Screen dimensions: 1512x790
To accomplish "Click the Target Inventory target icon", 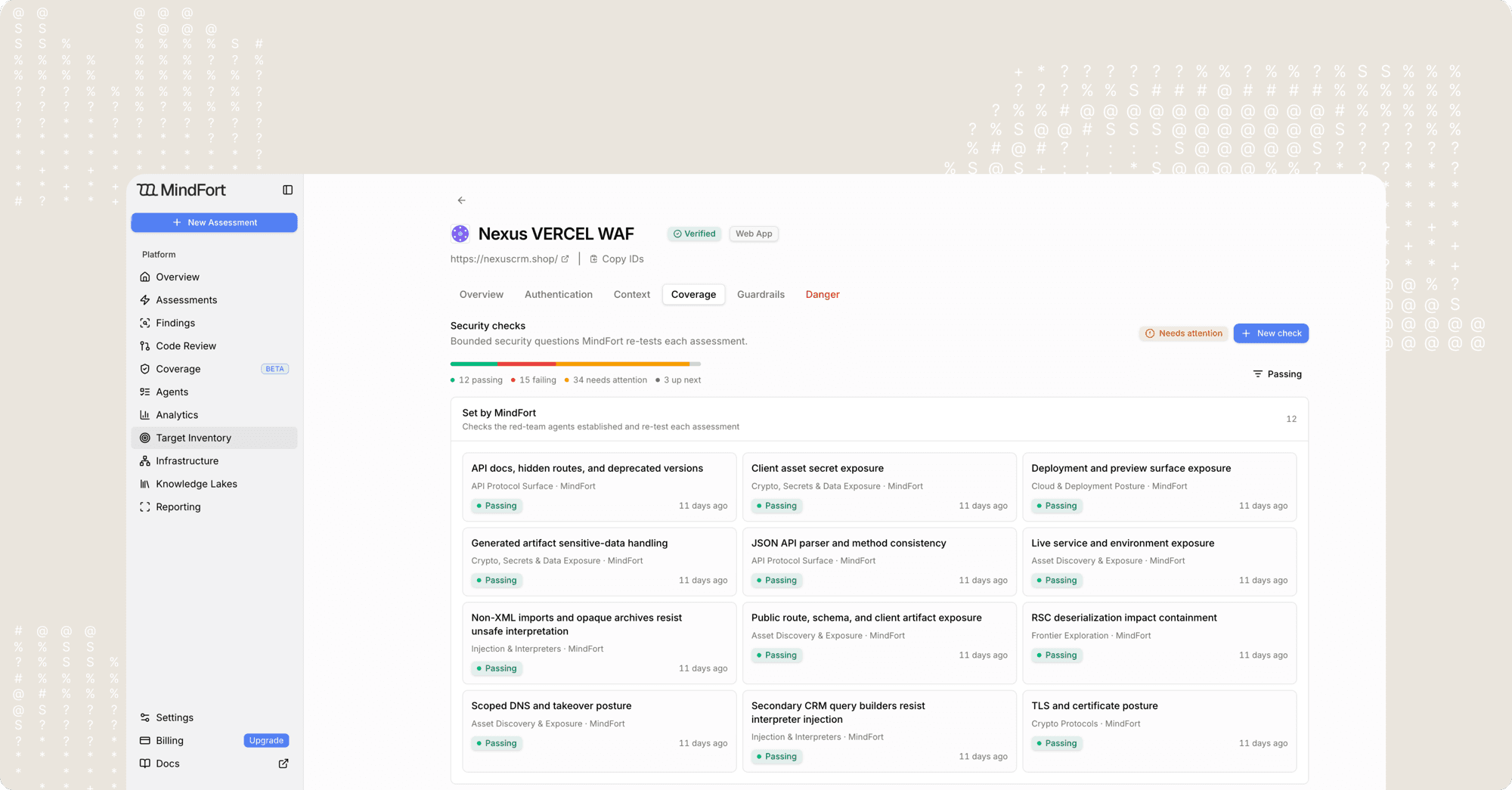I will pyautogui.click(x=145, y=438).
